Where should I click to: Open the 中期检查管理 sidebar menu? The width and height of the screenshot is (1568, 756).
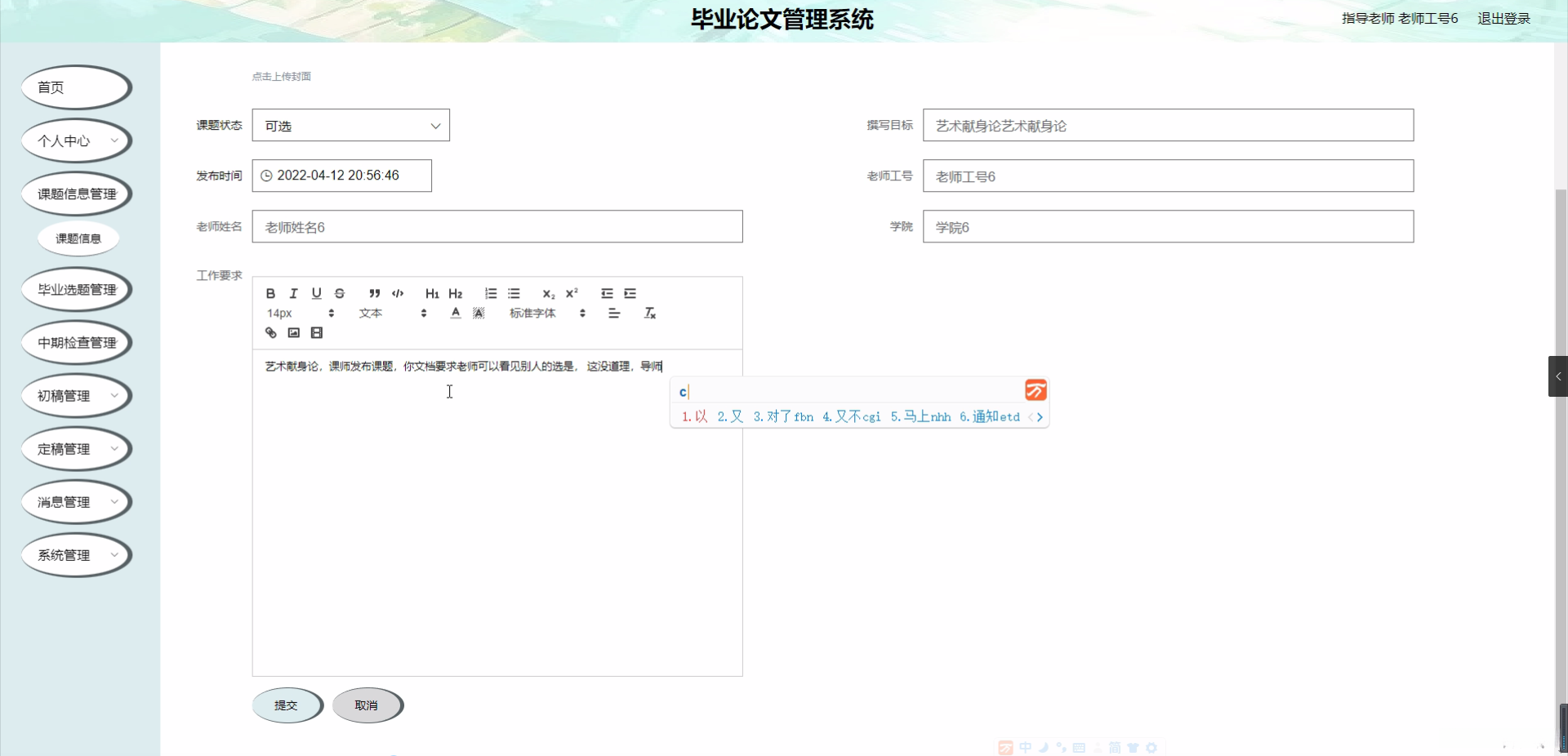[77, 343]
